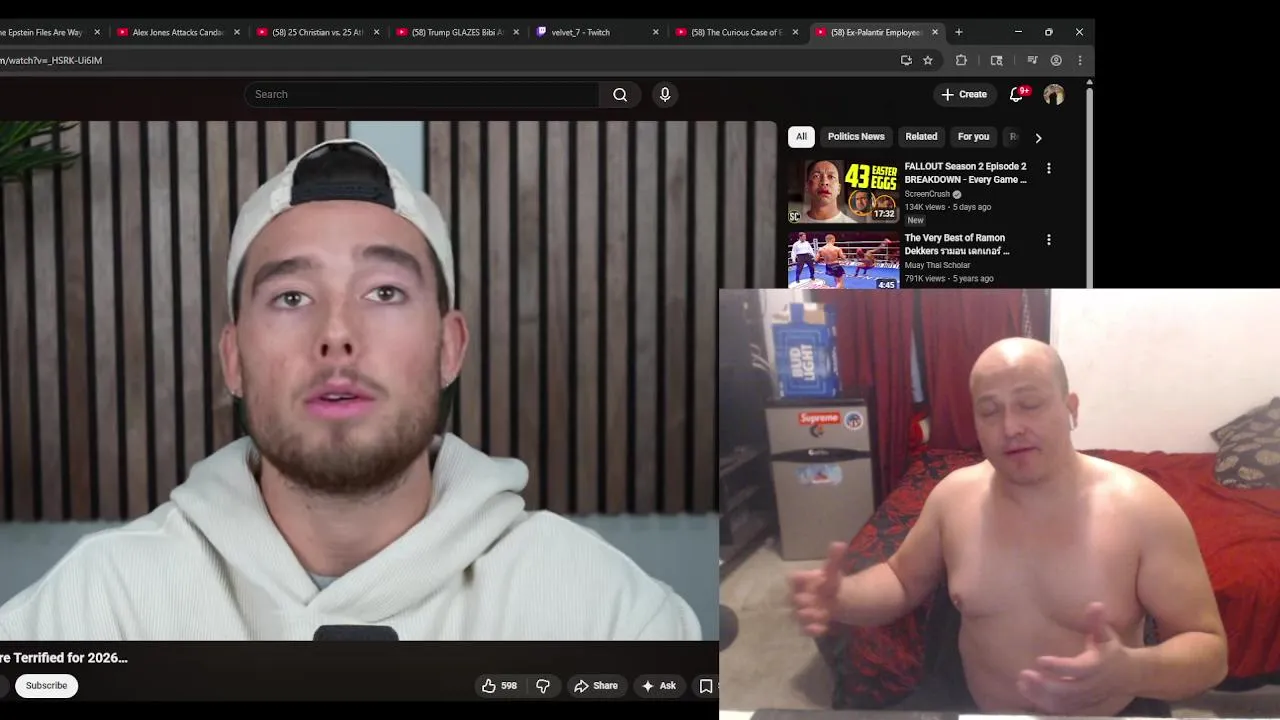Show more filter chips with right arrow
The image size is (1280, 720).
click(1038, 138)
